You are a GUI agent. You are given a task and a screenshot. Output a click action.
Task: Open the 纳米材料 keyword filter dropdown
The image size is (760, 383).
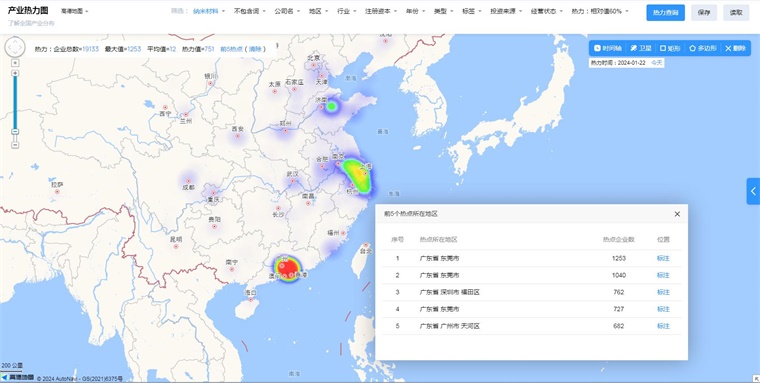pos(209,11)
